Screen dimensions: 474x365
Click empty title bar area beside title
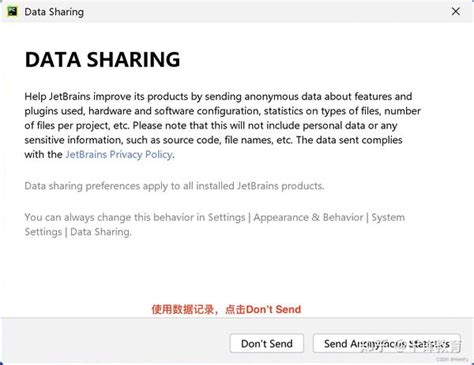pyautogui.click(x=267, y=12)
